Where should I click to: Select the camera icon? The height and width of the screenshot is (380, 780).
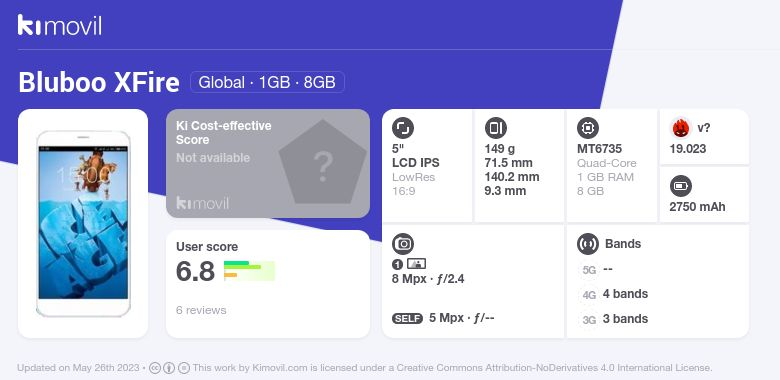point(402,244)
